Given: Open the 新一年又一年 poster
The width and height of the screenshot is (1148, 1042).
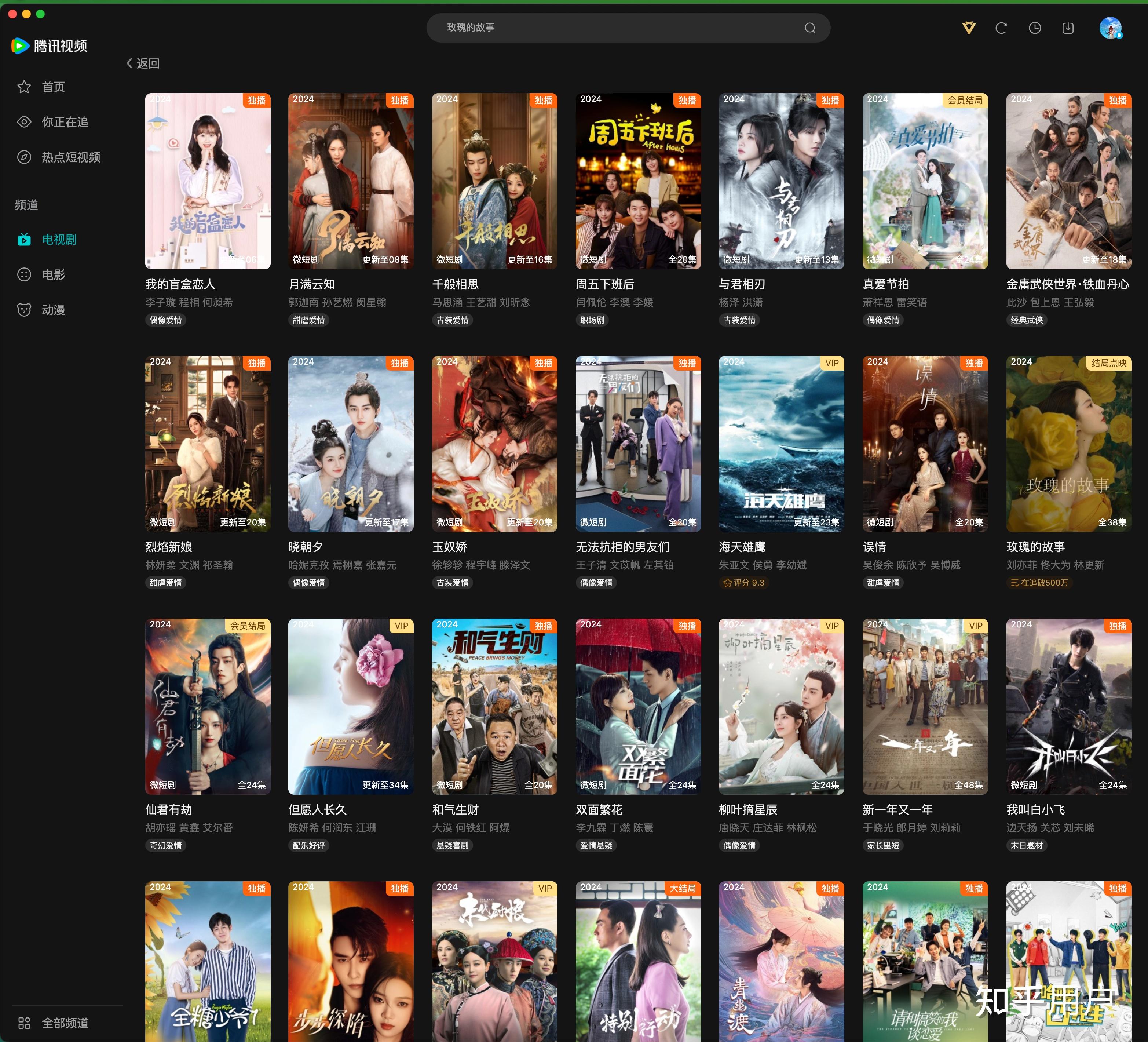Looking at the screenshot, I should 925,706.
